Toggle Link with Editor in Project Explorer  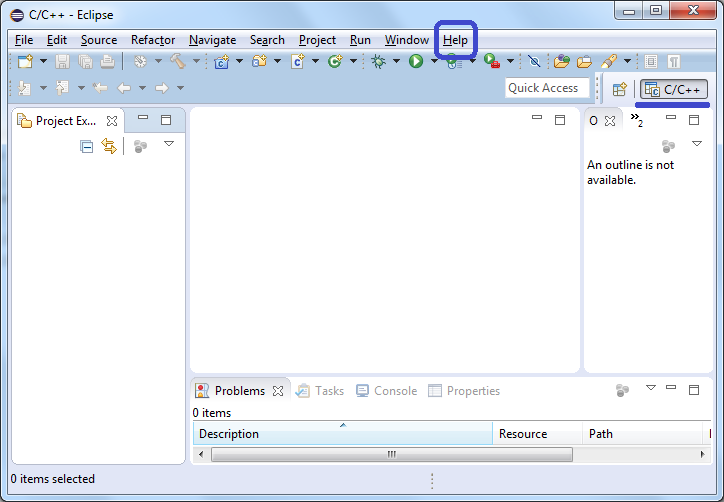109,146
